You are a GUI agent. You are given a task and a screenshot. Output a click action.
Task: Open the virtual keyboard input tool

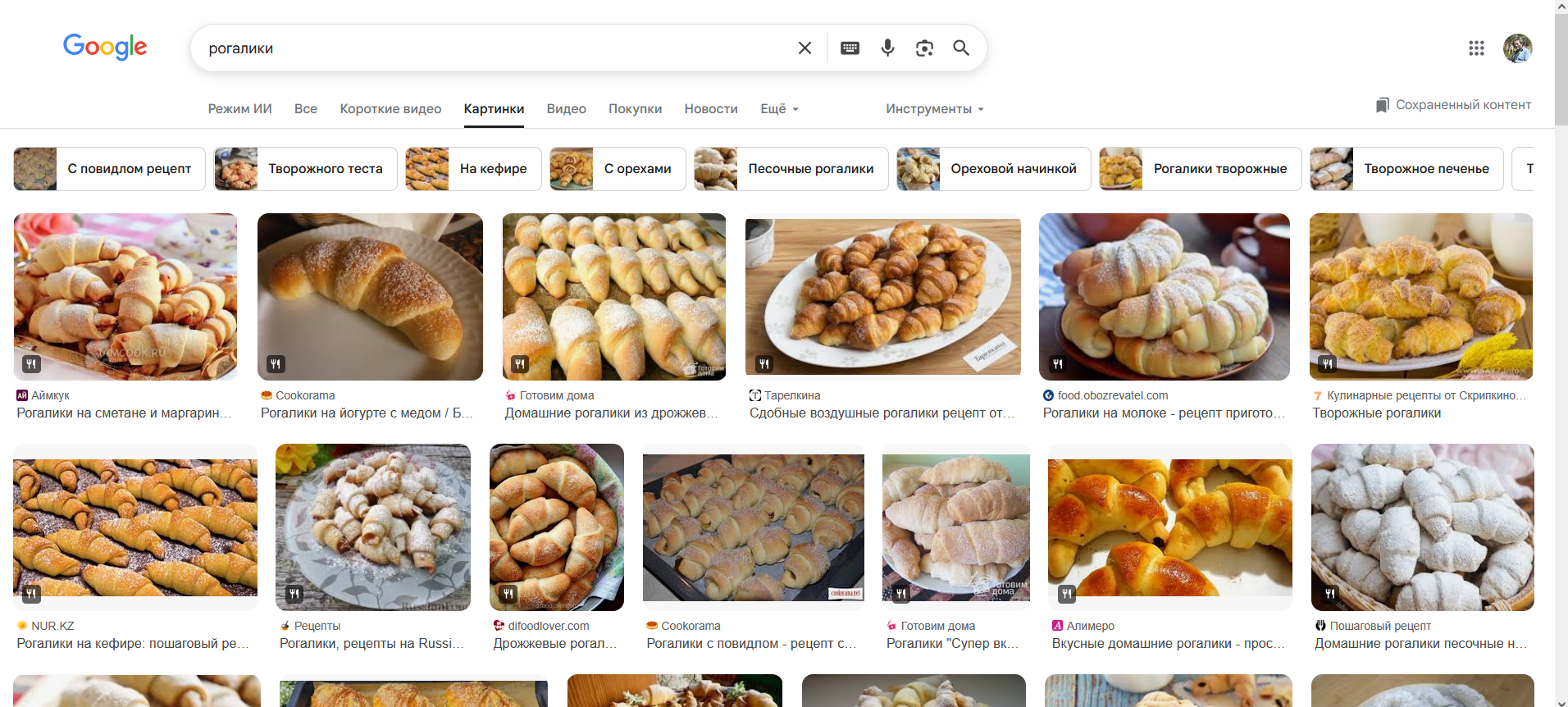(x=850, y=48)
